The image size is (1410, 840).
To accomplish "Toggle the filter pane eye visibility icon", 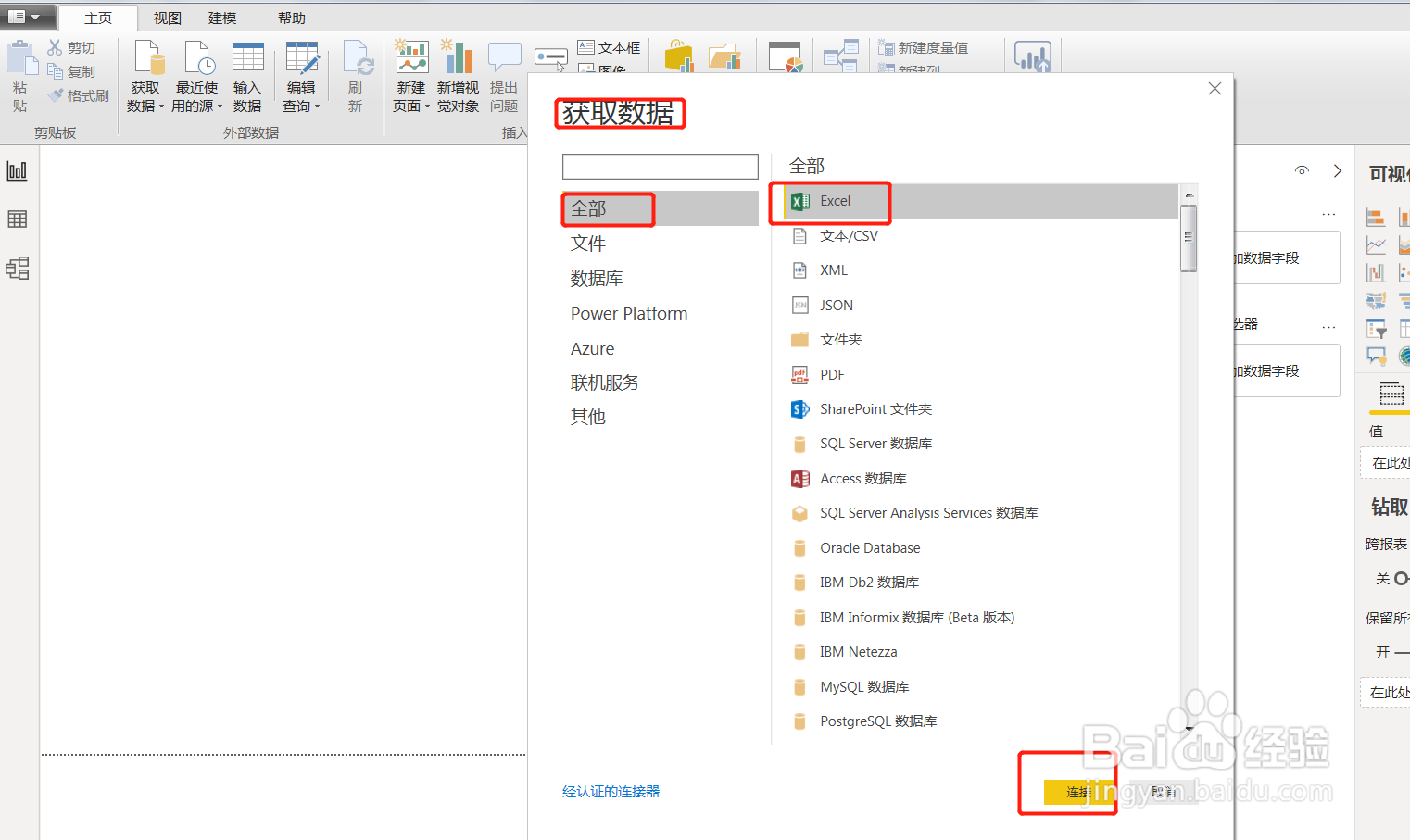I will tap(1302, 170).
